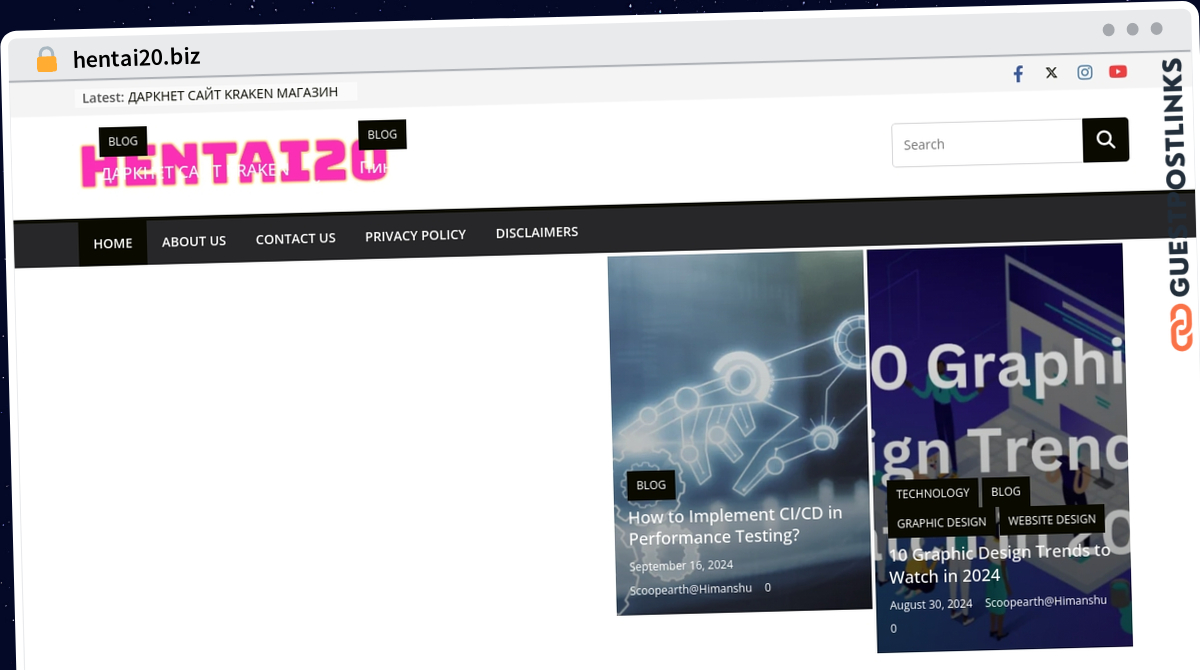1200x670 pixels.
Task: Click the Graphic Design category tag
Action: 941,522
